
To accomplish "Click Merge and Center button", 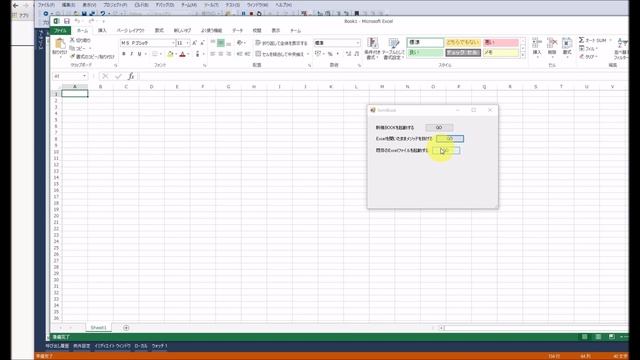I will point(280,54).
